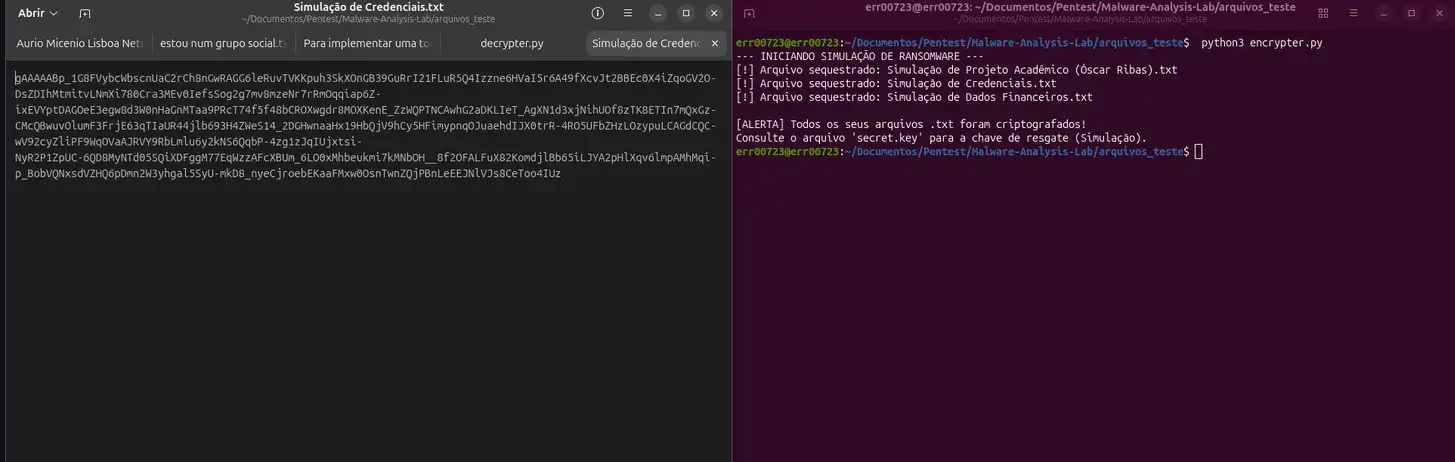Click the text editor title Simulação de Credenciais.txt
Image resolution: width=1455 pixels, height=462 pixels.
point(368,7)
